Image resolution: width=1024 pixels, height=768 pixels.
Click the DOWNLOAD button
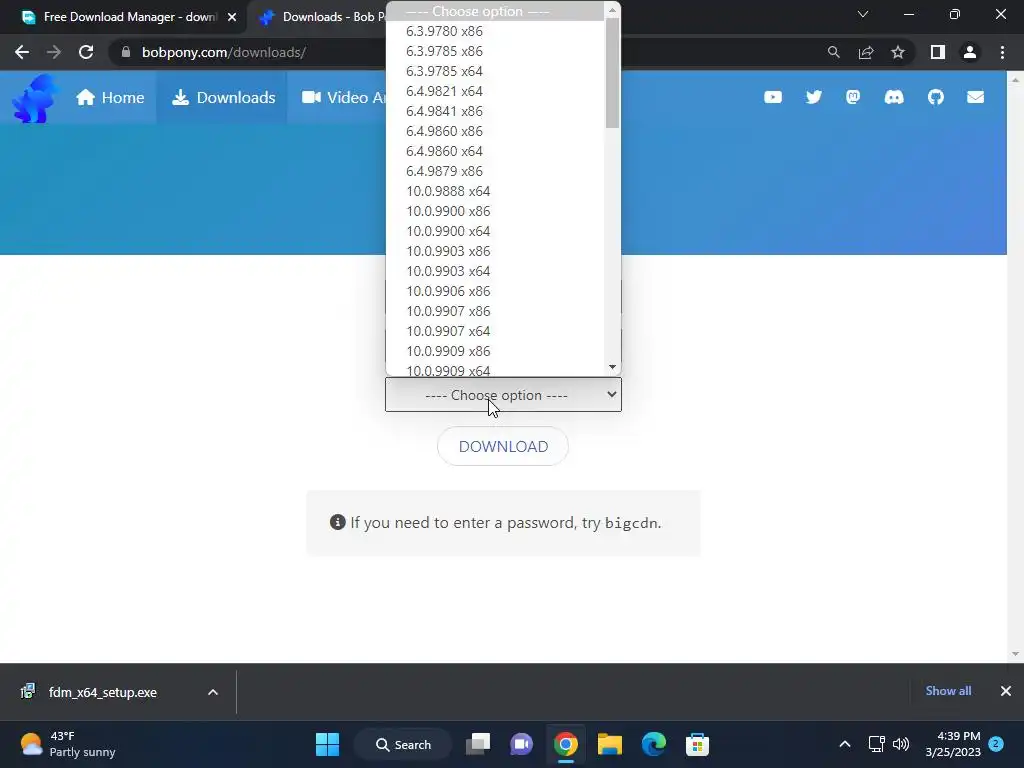pyautogui.click(x=503, y=447)
